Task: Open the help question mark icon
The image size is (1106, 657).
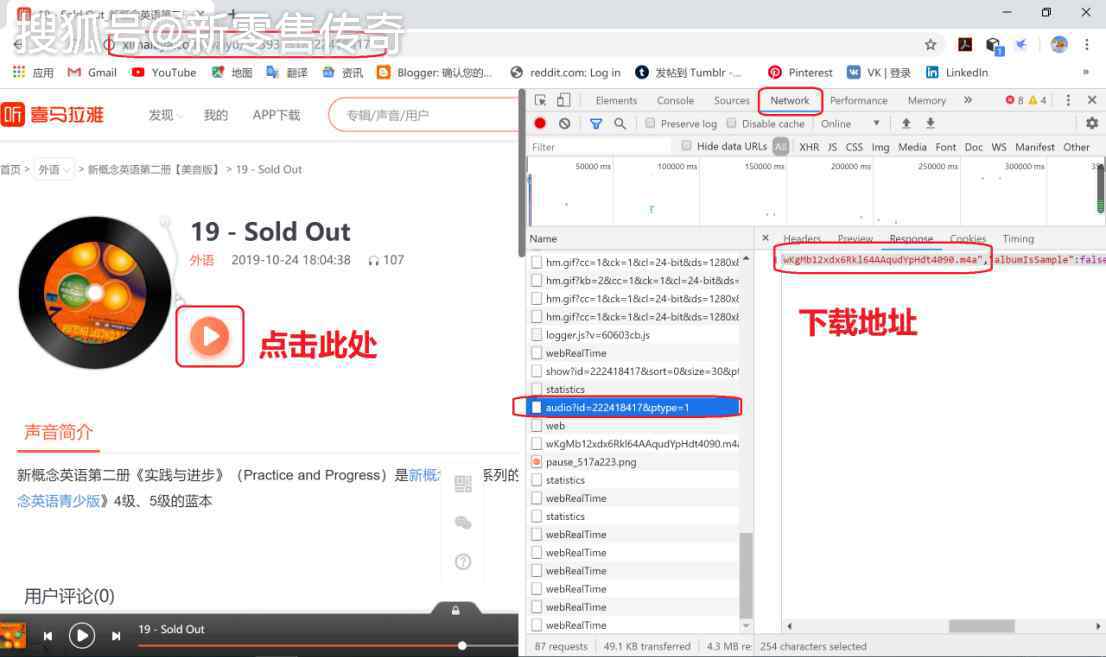Action: (463, 562)
